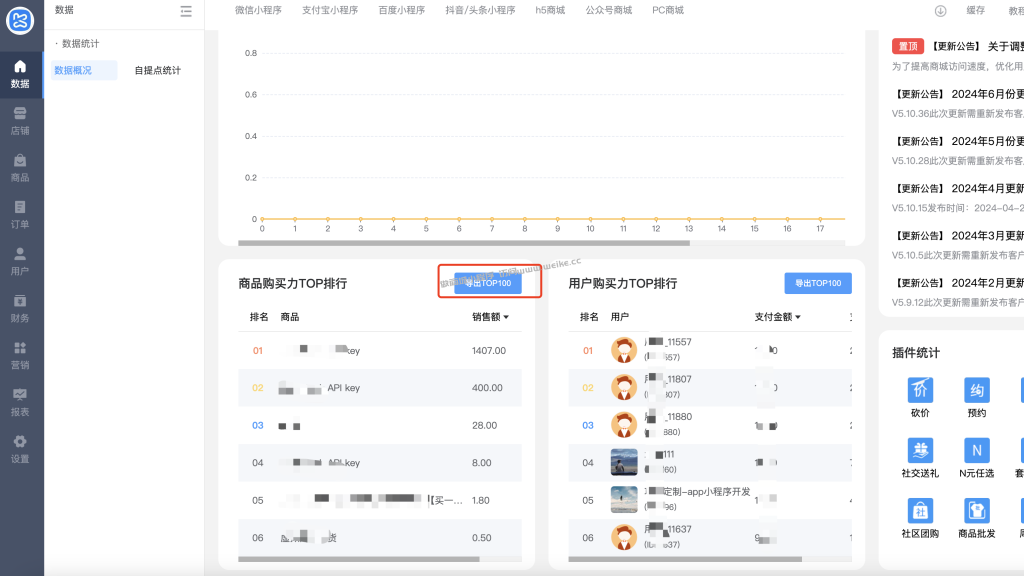Open the 财务 sidebar section
Screen dimensions: 1024x576
pyautogui.click(x=20, y=309)
